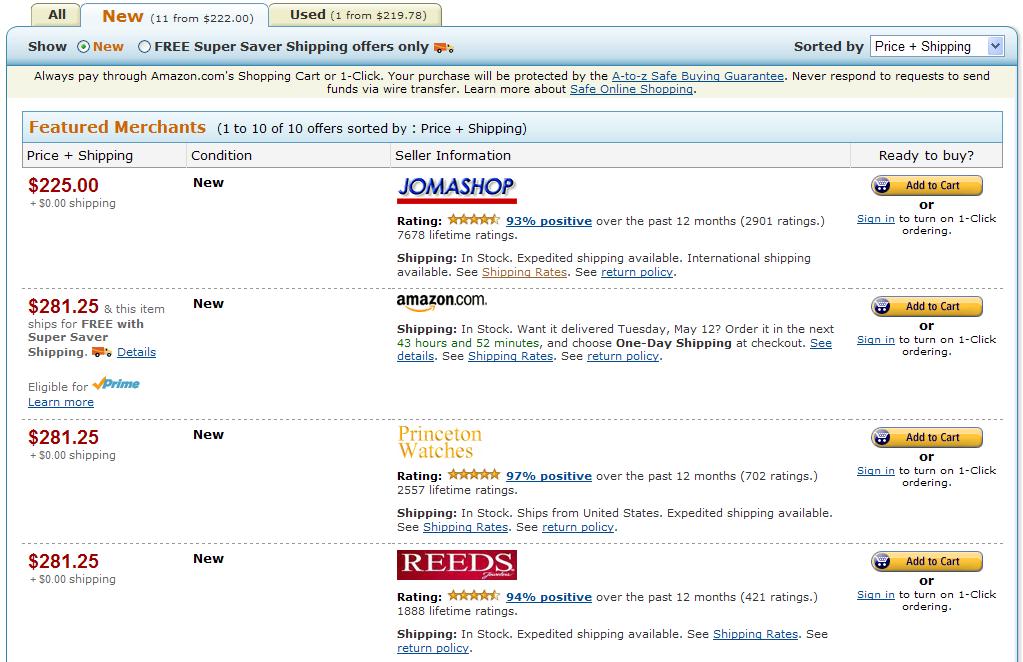Click Sign in link in Princeton Watches row
Image resolution: width=1023 pixels, height=662 pixels.
(876, 470)
